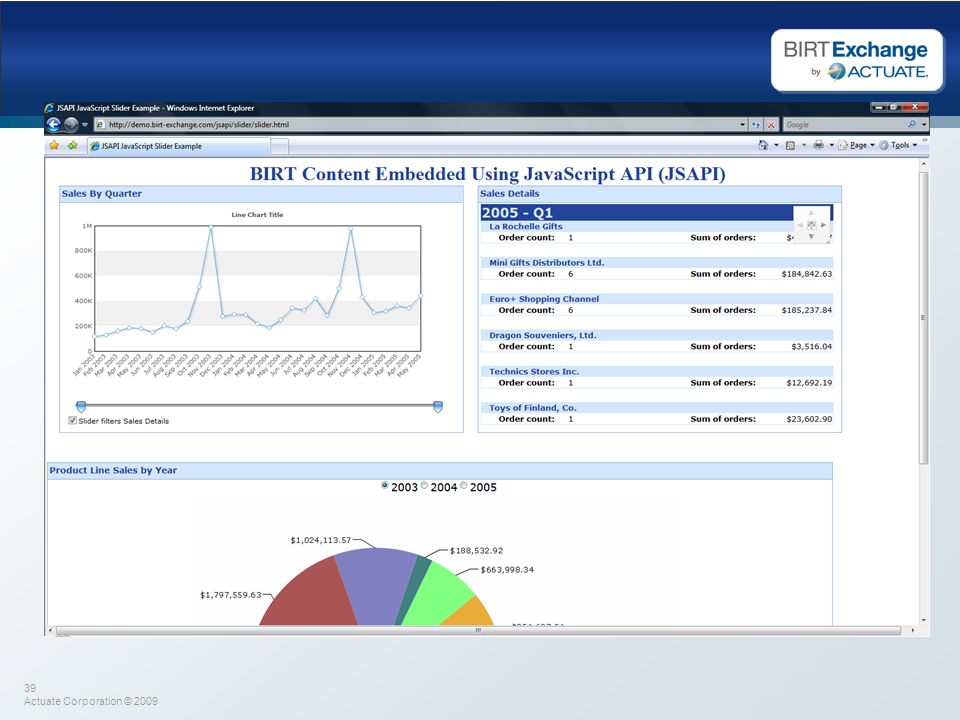Click the Refresh page icon
960x720 pixels.
click(x=756, y=124)
